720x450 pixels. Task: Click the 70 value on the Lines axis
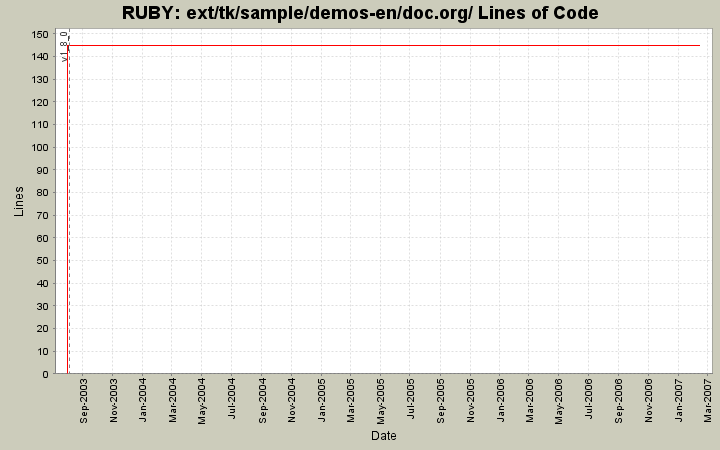42,216
